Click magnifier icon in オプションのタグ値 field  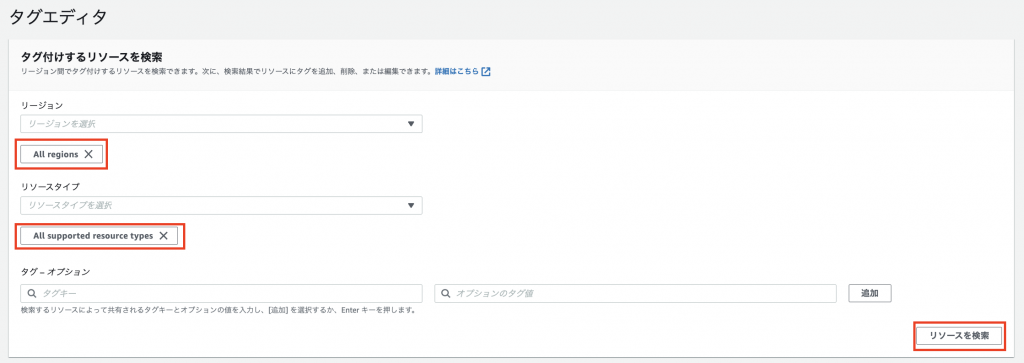pyautogui.click(x=445, y=293)
